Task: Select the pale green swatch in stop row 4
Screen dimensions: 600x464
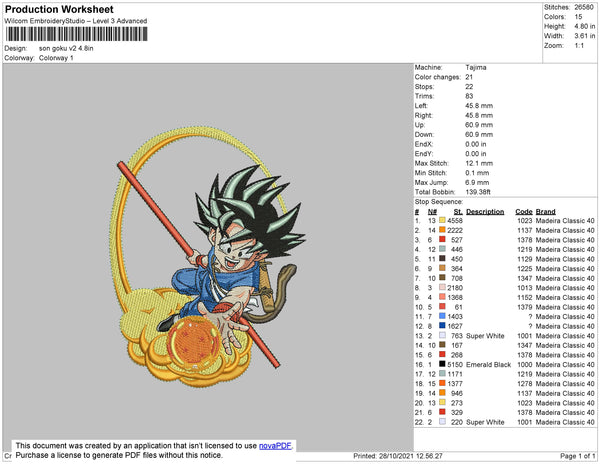Action: (442, 249)
